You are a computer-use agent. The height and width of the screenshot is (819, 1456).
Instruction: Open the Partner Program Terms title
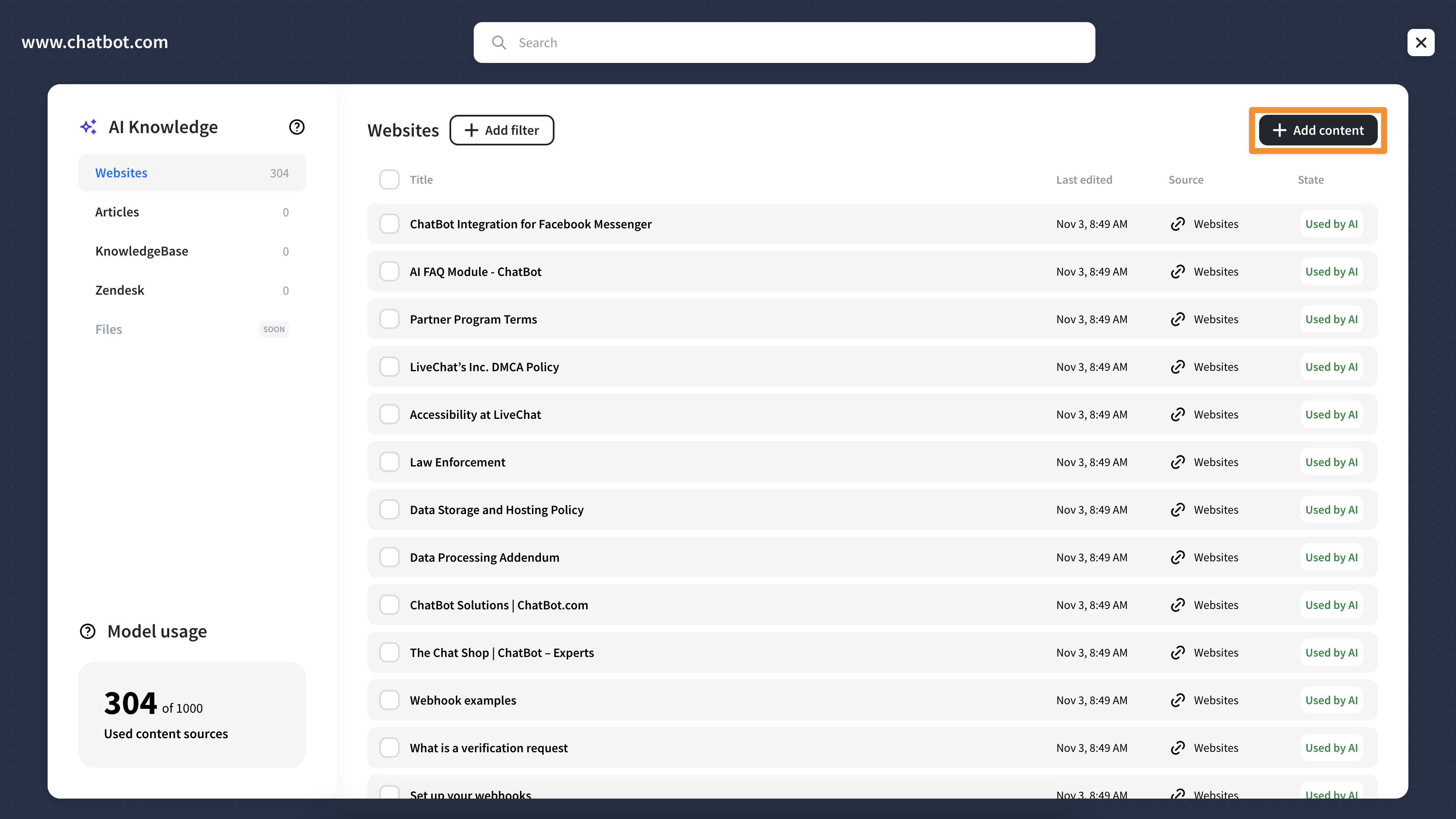tap(473, 319)
